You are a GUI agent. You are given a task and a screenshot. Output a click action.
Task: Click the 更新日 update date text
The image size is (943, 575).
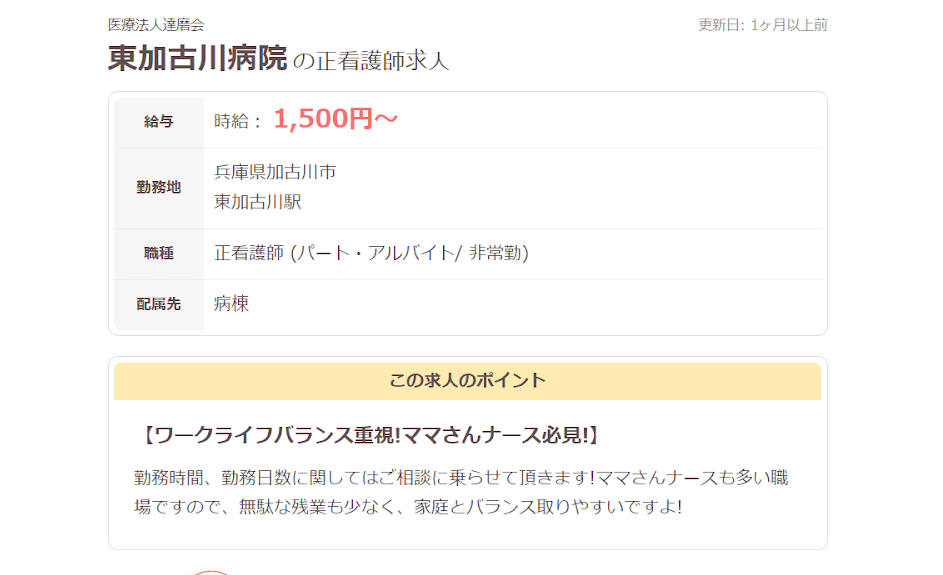tap(763, 25)
